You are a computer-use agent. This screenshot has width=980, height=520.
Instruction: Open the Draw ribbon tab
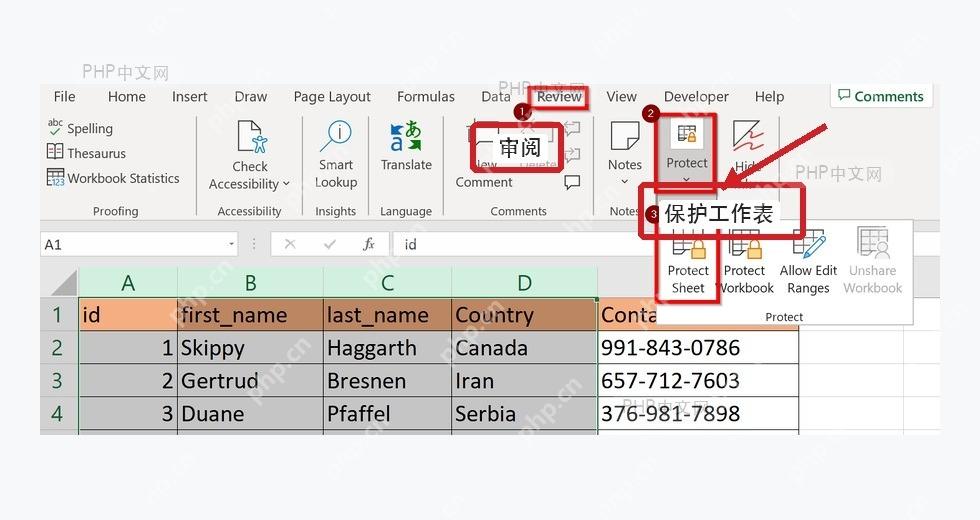click(x=251, y=97)
